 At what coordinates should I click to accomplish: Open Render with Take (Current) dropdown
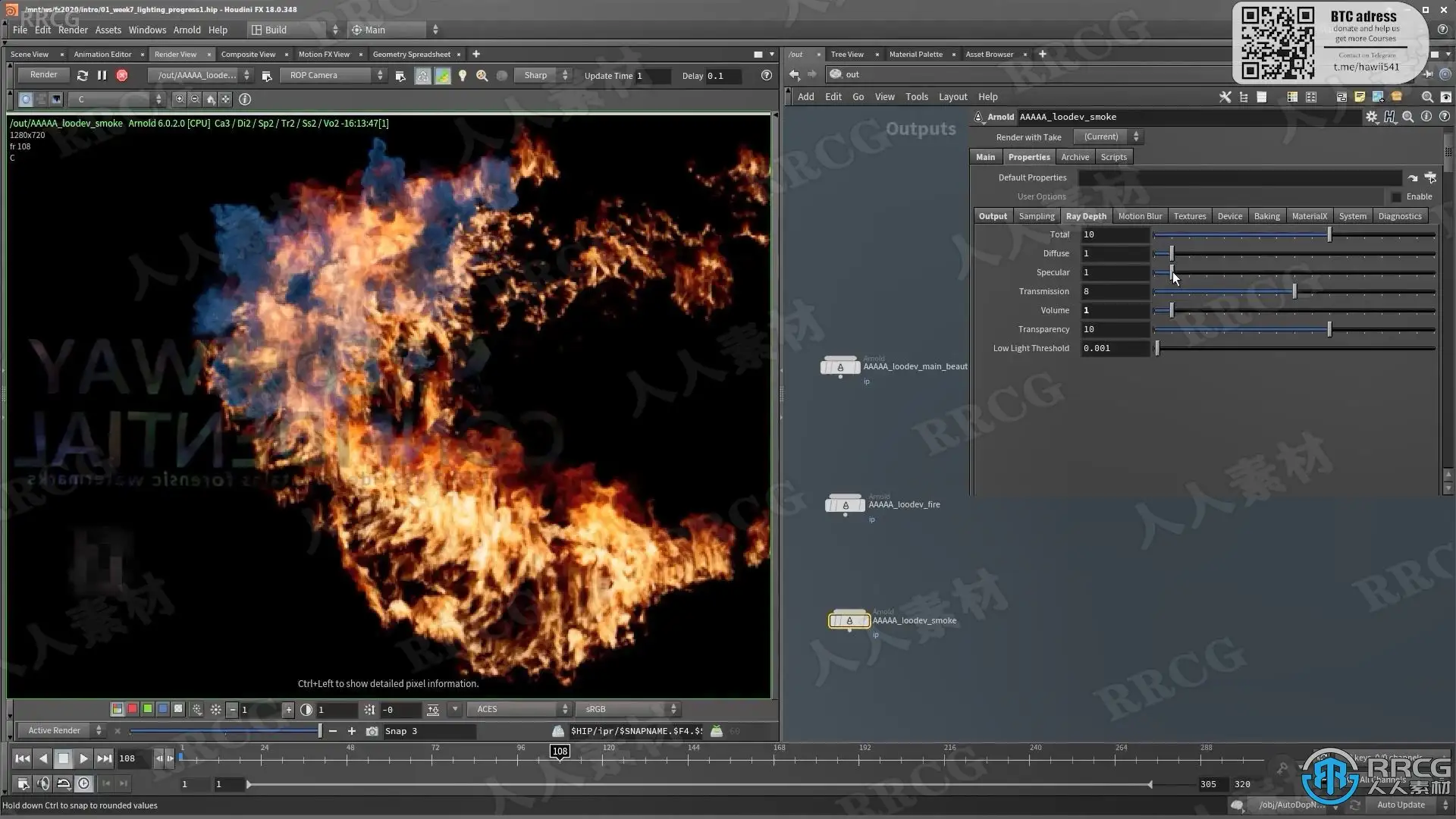tap(1108, 137)
